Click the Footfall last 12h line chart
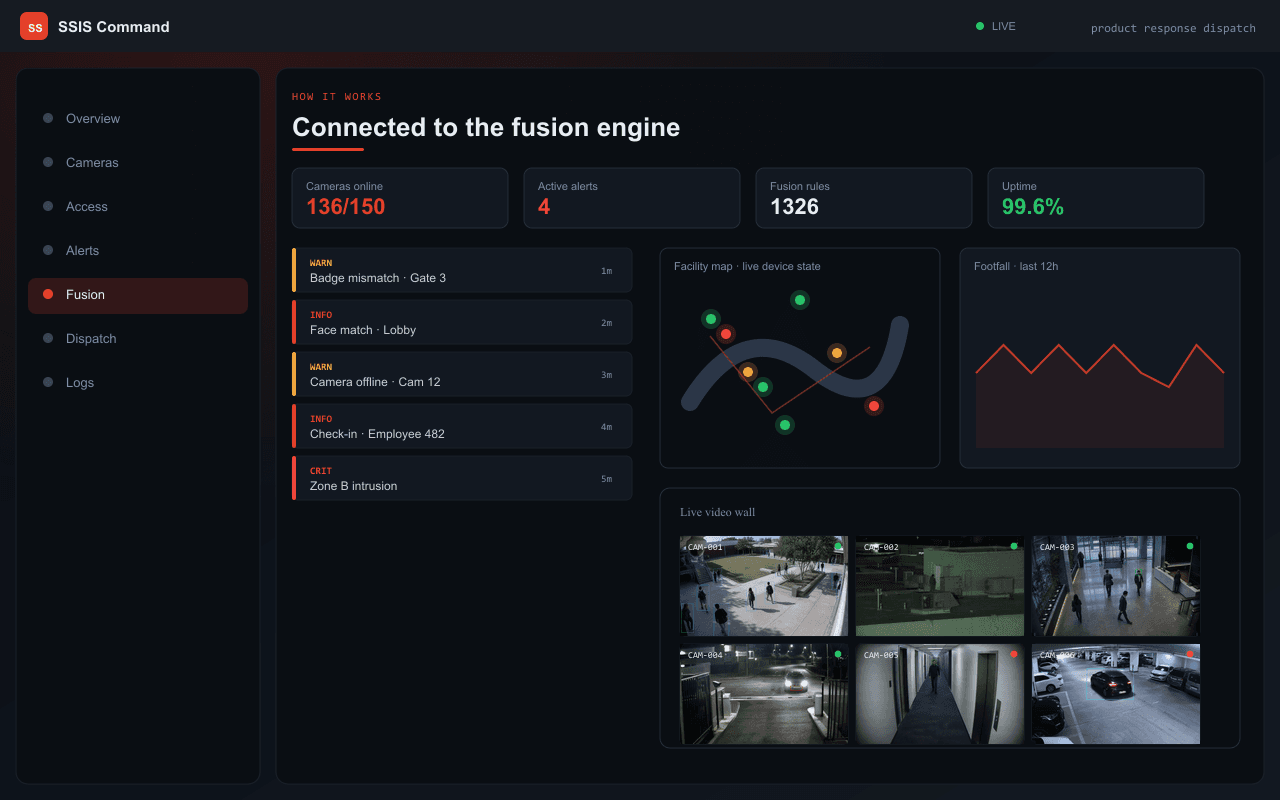 [1100, 396]
